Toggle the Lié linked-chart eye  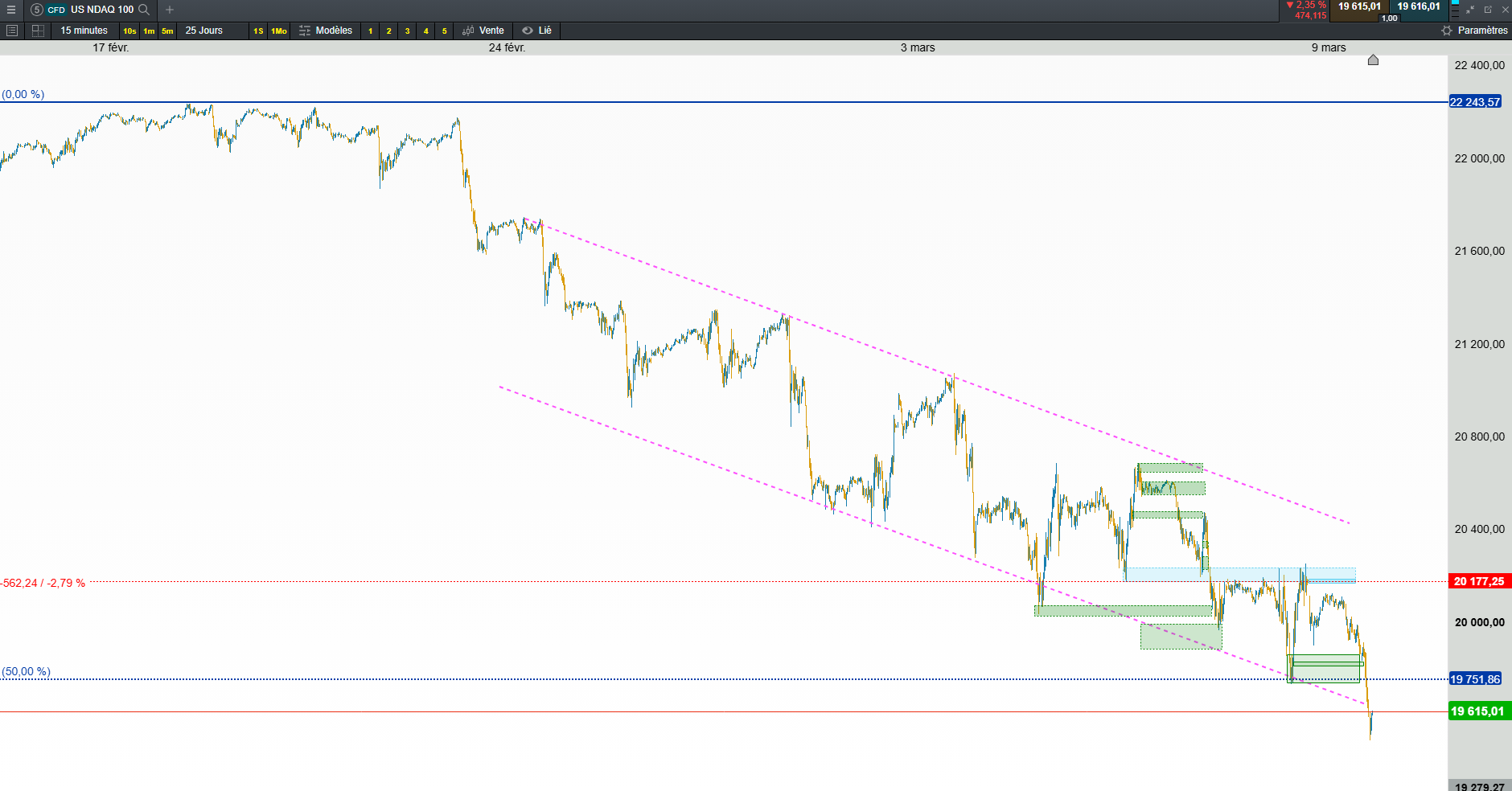pyautogui.click(x=528, y=31)
